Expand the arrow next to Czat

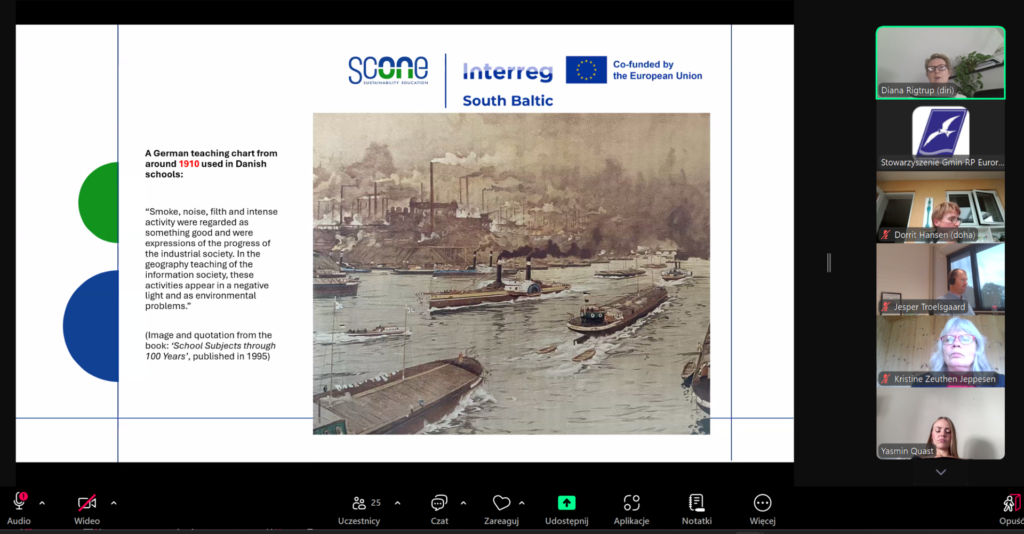pyautogui.click(x=462, y=502)
